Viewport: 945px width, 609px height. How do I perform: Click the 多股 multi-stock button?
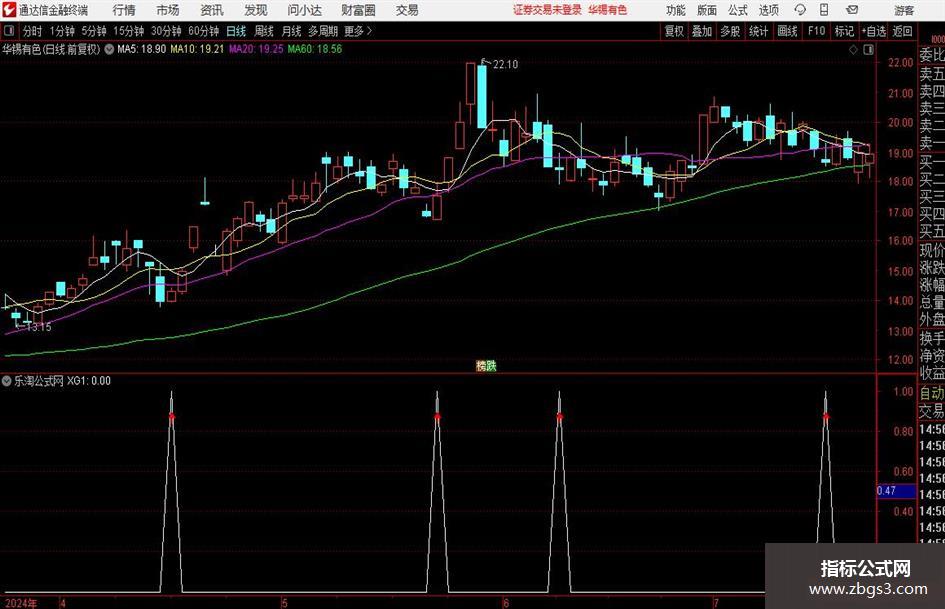[730, 31]
